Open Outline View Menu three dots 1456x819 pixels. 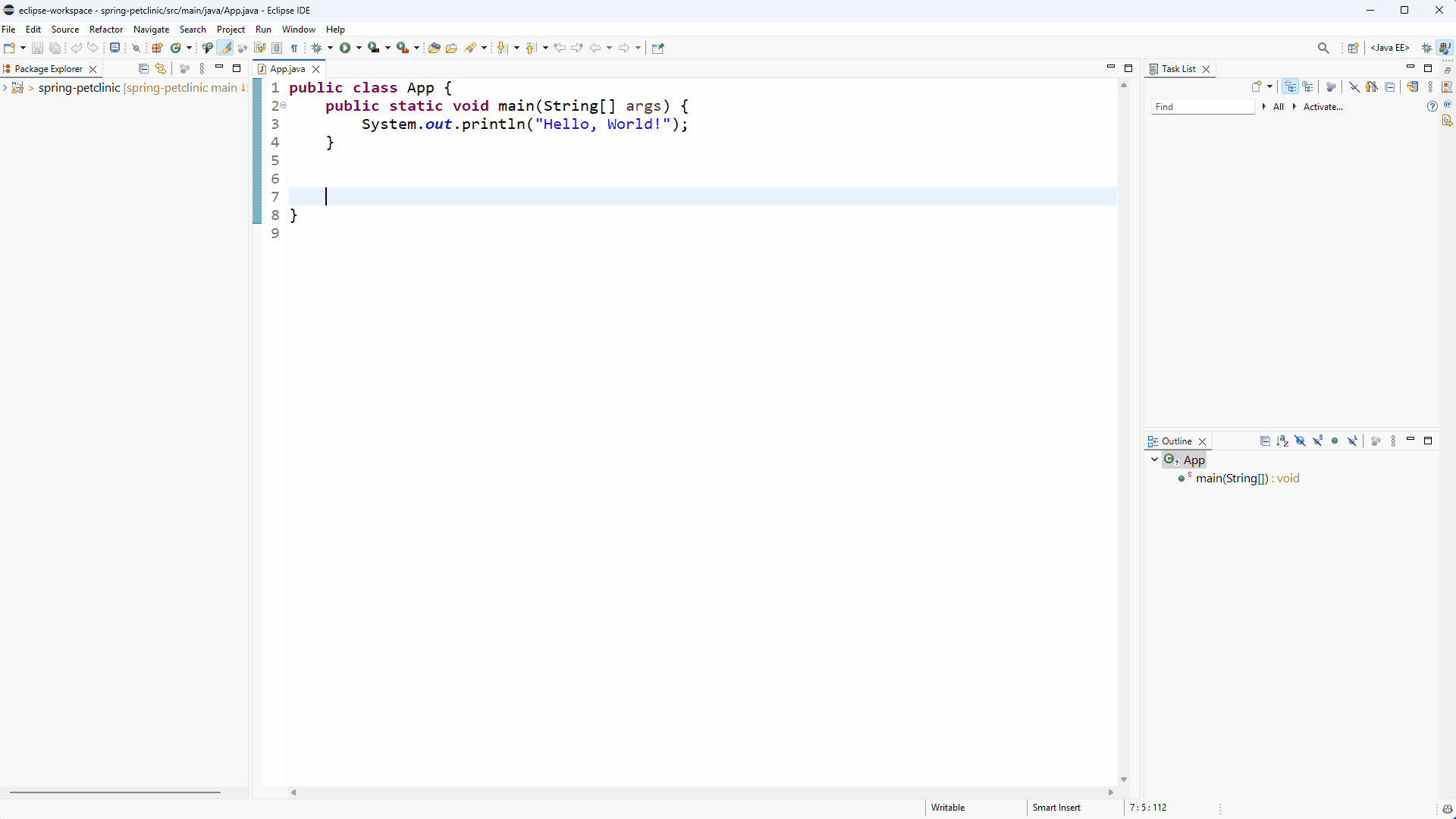point(1393,441)
